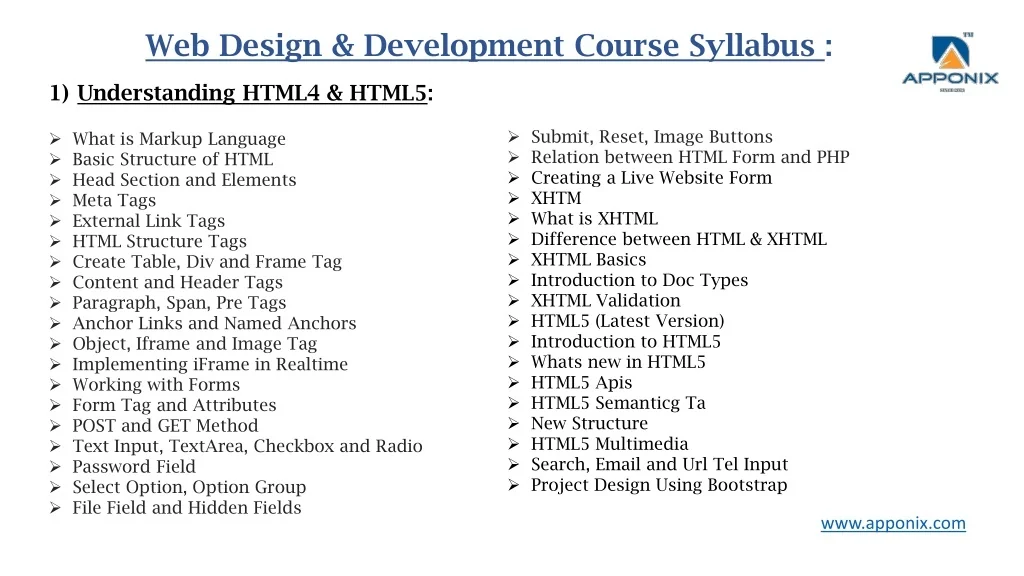Click Difference between HTML & XHTML text
The image size is (1024, 576).
[678, 239]
